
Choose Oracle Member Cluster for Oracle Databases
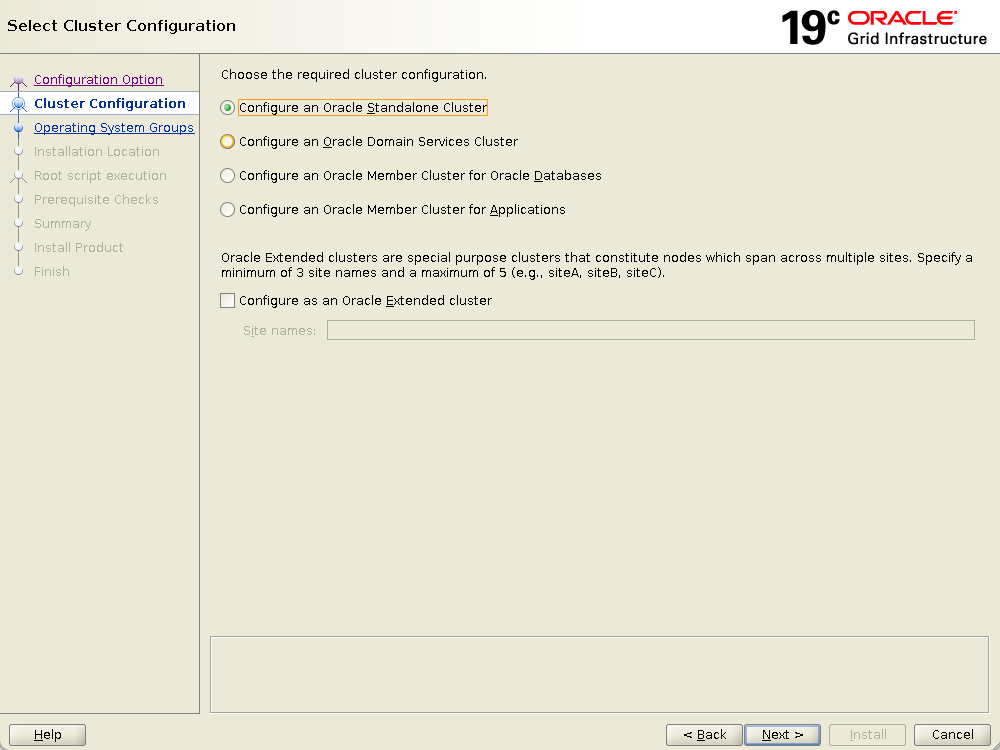pyautogui.click(x=228, y=176)
